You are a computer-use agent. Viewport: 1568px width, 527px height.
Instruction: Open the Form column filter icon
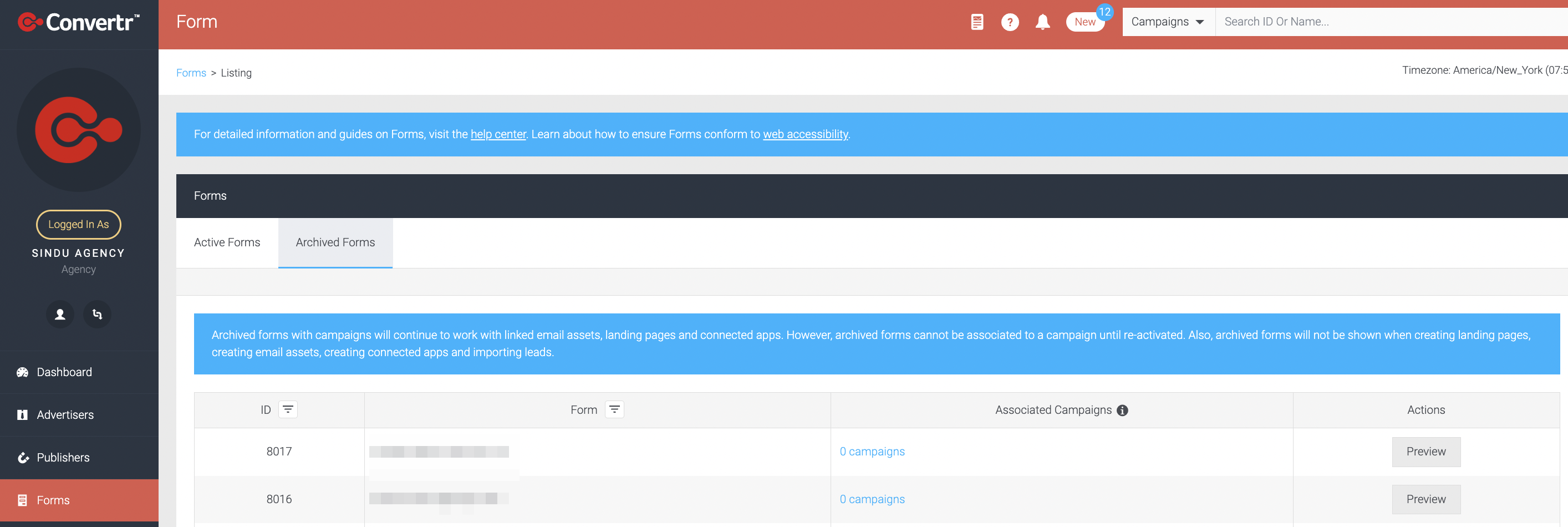click(x=615, y=409)
